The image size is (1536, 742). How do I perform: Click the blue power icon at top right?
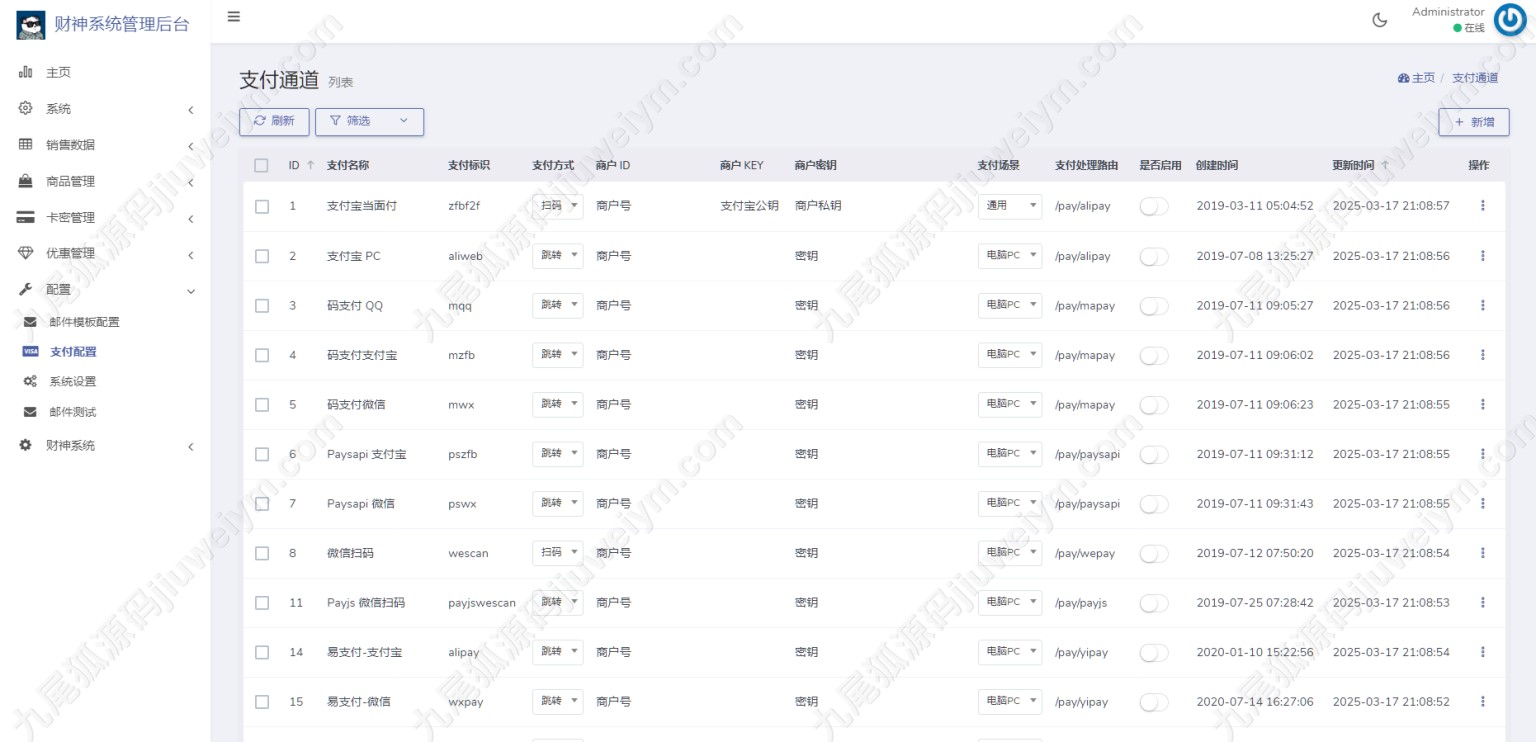[1509, 20]
